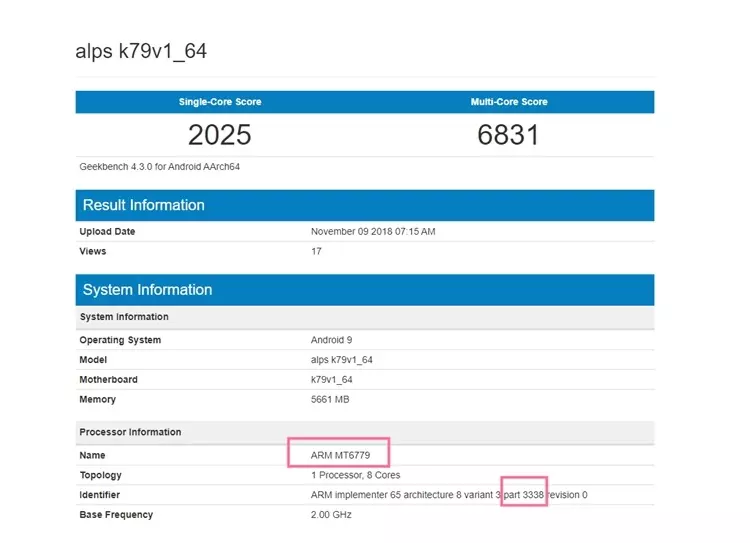Click the Processor Information subheader

tap(365, 432)
